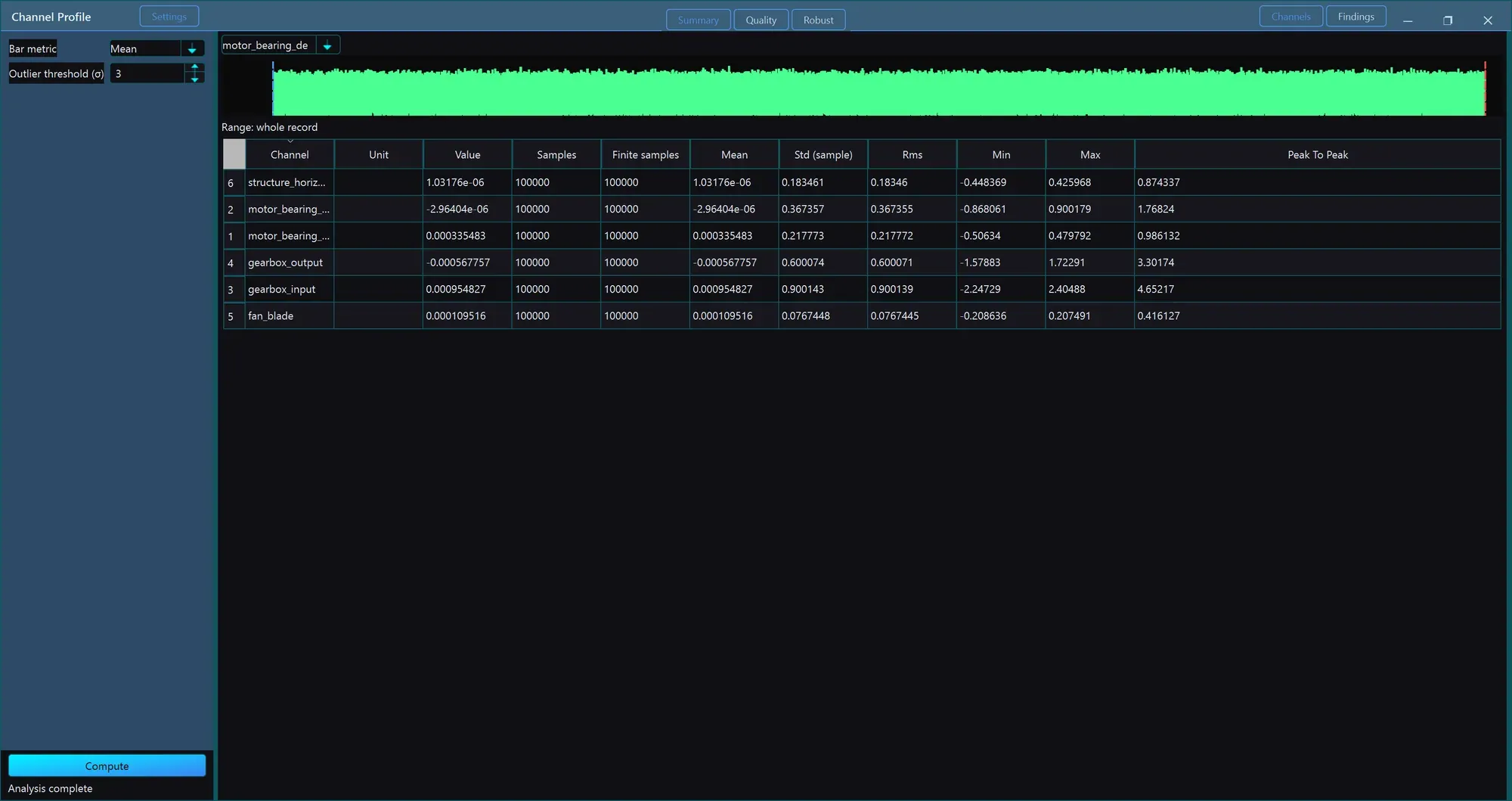Sort by the Unit column header
1512x801 pixels.
click(x=379, y=154)
